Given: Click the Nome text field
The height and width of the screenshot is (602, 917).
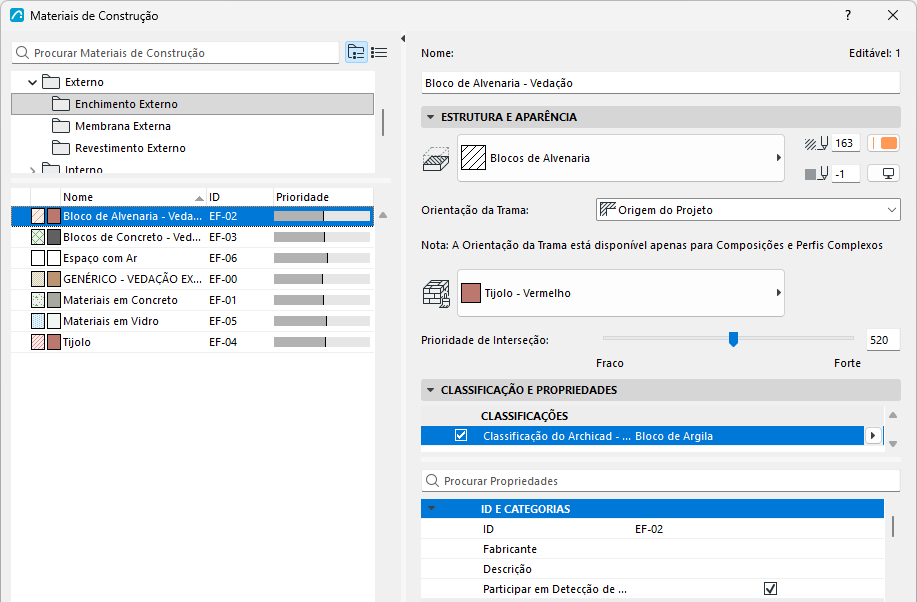Looking at the screenshot, I should [x=660, y=83].
